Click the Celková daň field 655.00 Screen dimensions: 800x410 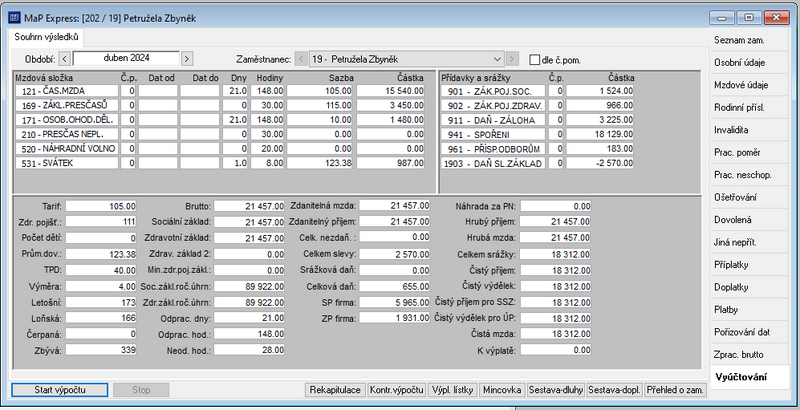(x=394, y=286)
